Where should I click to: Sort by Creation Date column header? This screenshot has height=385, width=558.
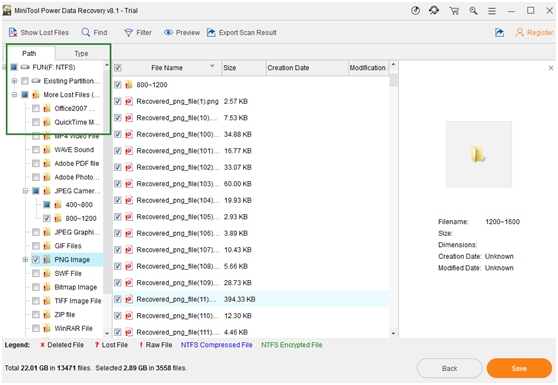coord(307,68)
